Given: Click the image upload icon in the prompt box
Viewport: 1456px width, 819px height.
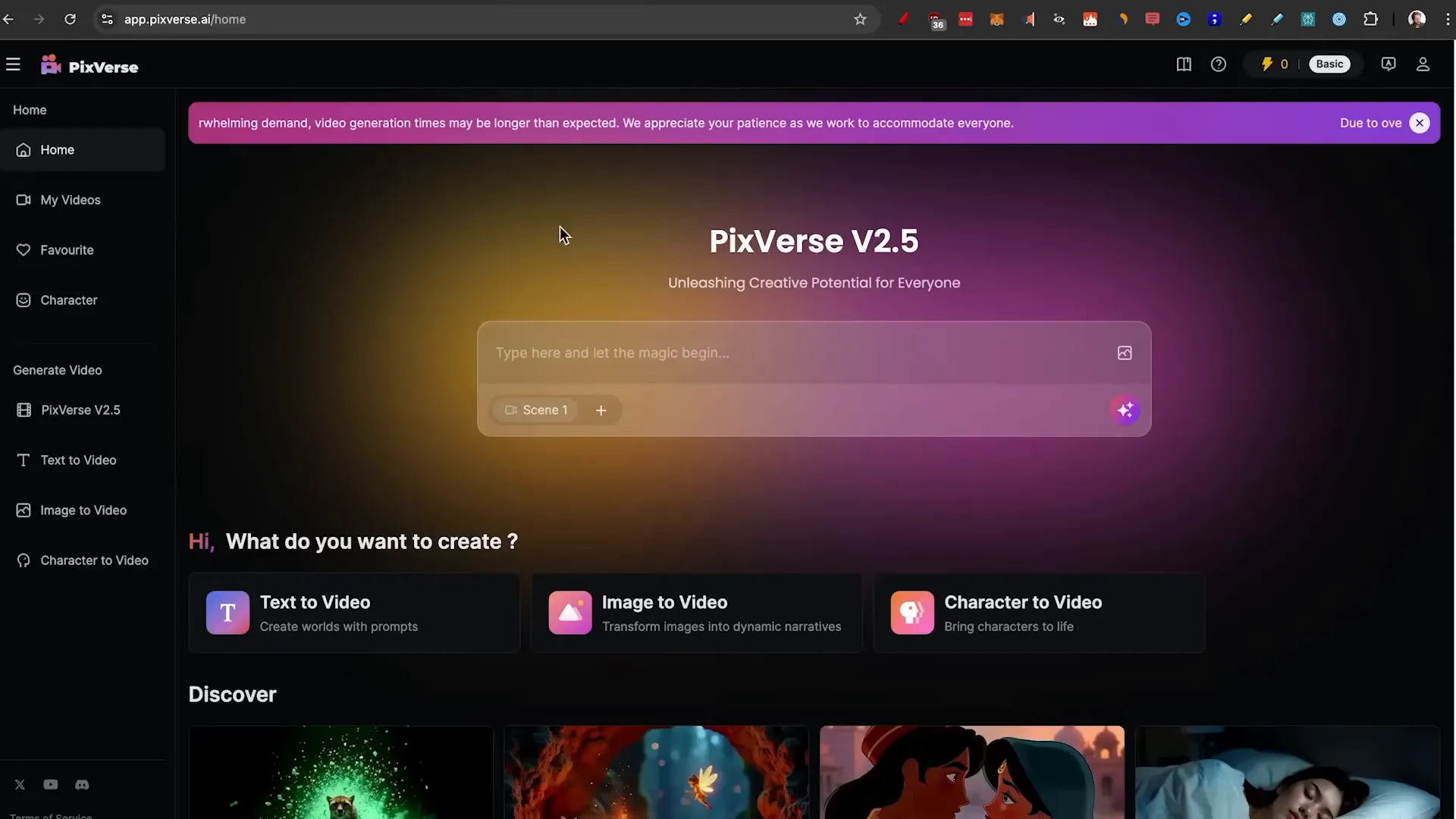Looking at the screenshot, I should (1125, 353).
